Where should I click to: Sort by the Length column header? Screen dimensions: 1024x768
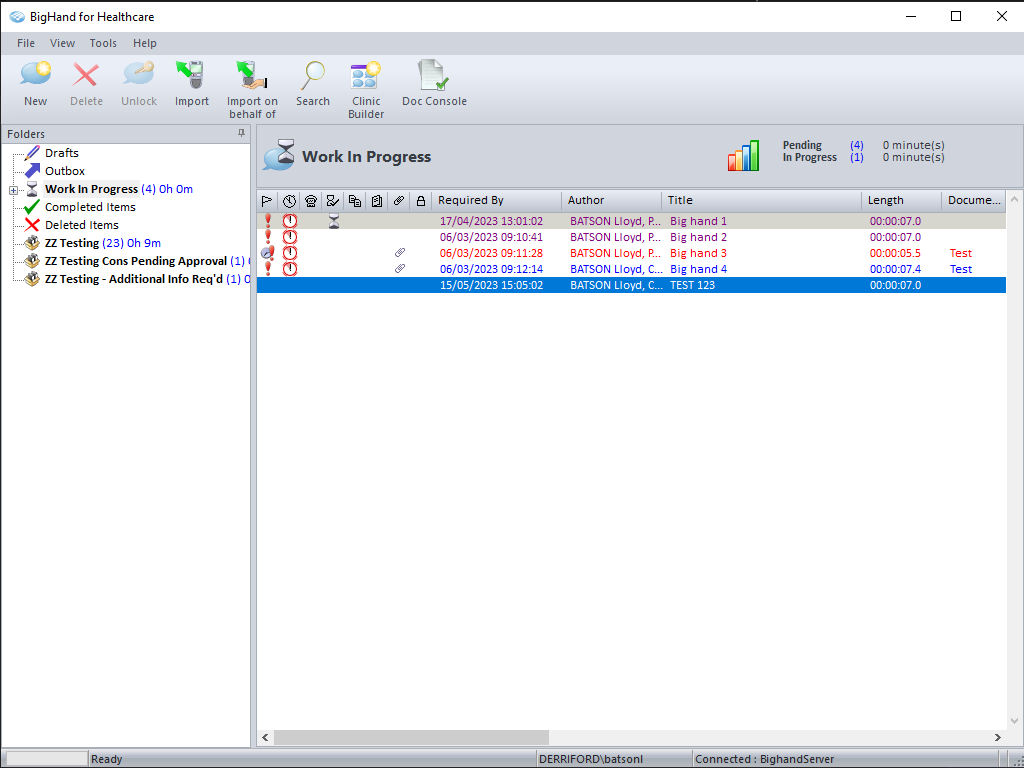[901, 200]
